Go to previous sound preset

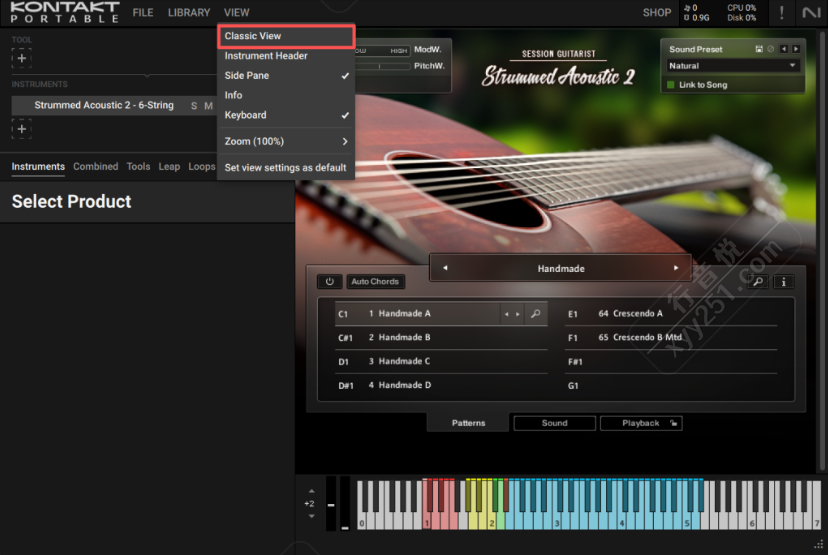(x=784, y=49)
